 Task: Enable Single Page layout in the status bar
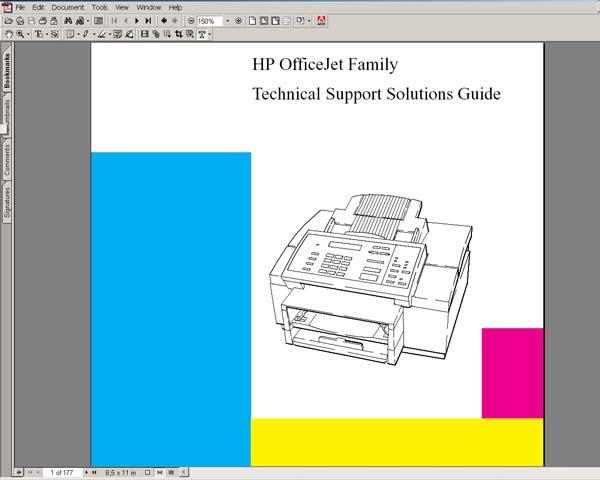pyautogui.click(x=147, y=473)
